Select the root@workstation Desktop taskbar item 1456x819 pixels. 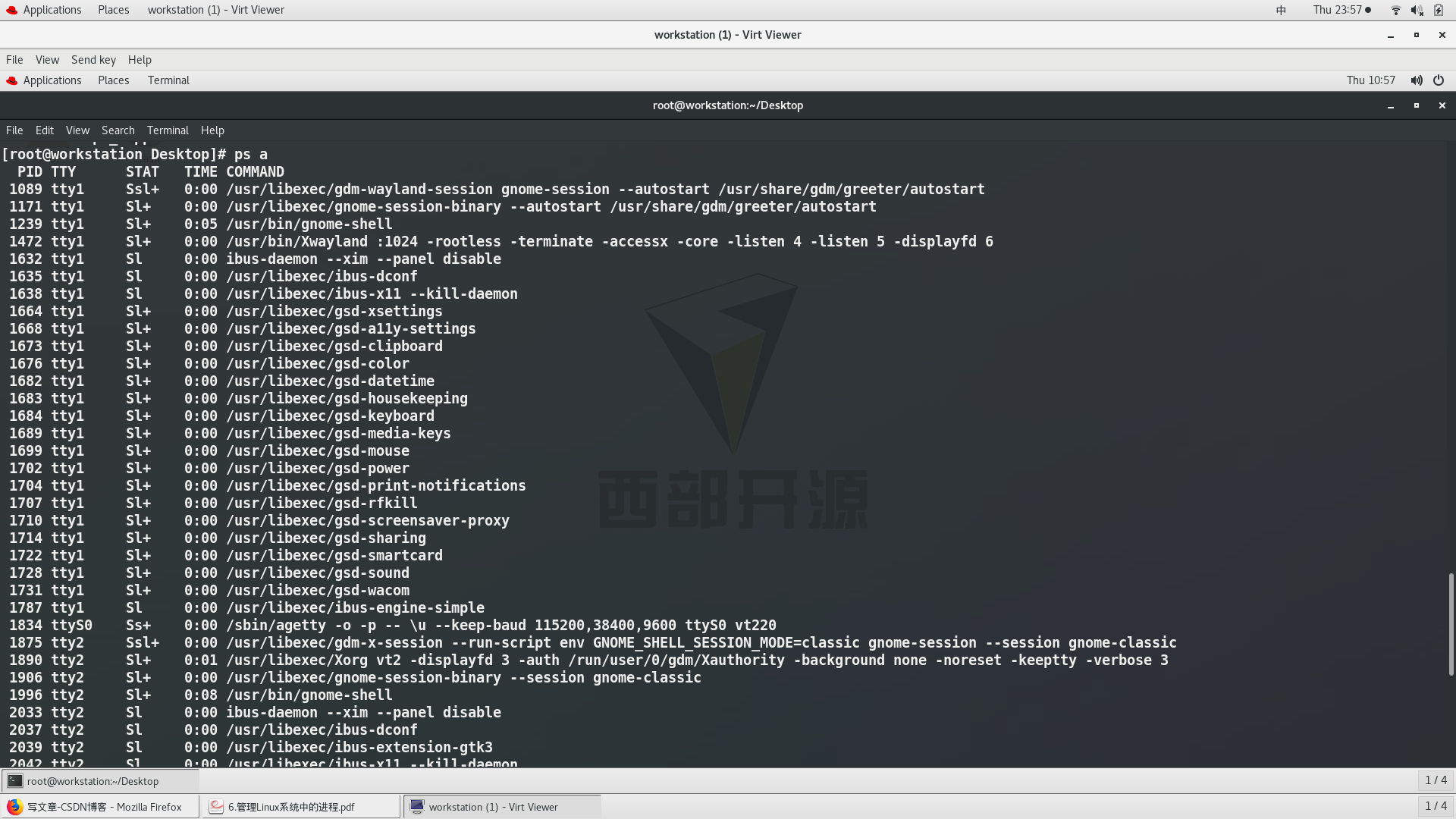coord(93,781)
